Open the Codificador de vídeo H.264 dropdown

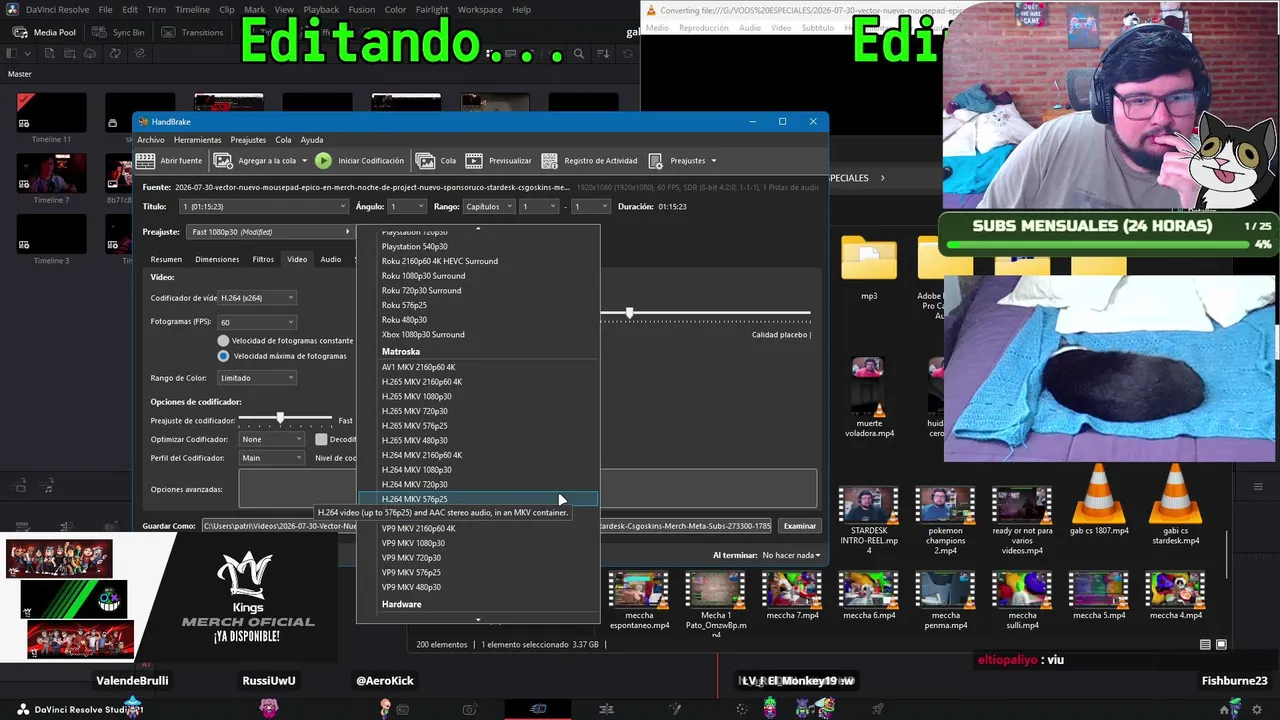point(257,298)
